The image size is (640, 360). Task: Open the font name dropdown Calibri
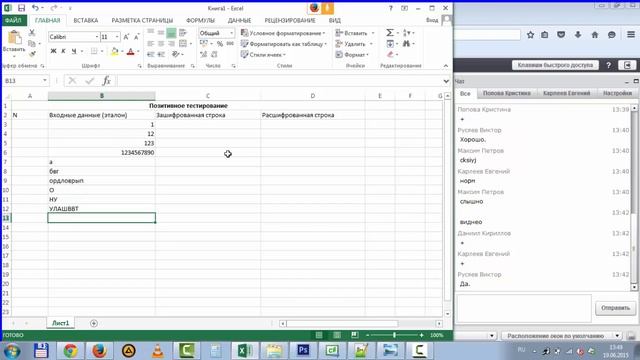(97, 37)
